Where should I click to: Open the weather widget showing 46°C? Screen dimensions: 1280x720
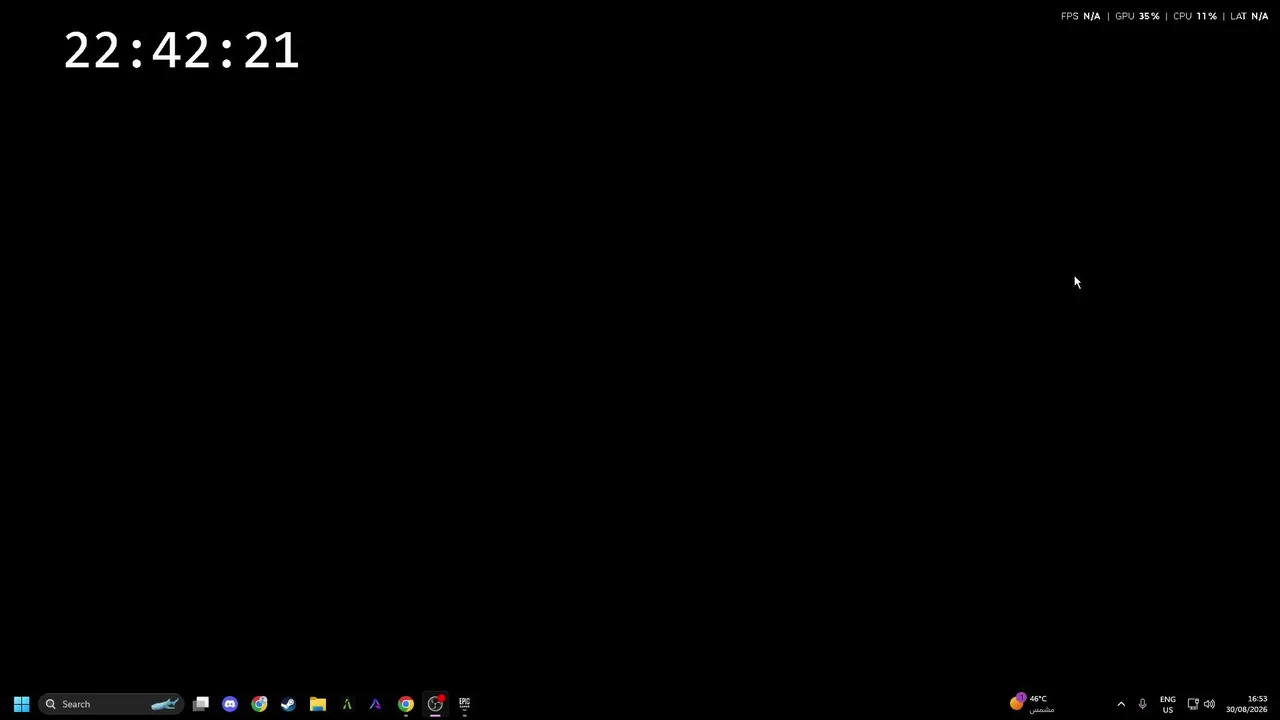pos(1032,703)
